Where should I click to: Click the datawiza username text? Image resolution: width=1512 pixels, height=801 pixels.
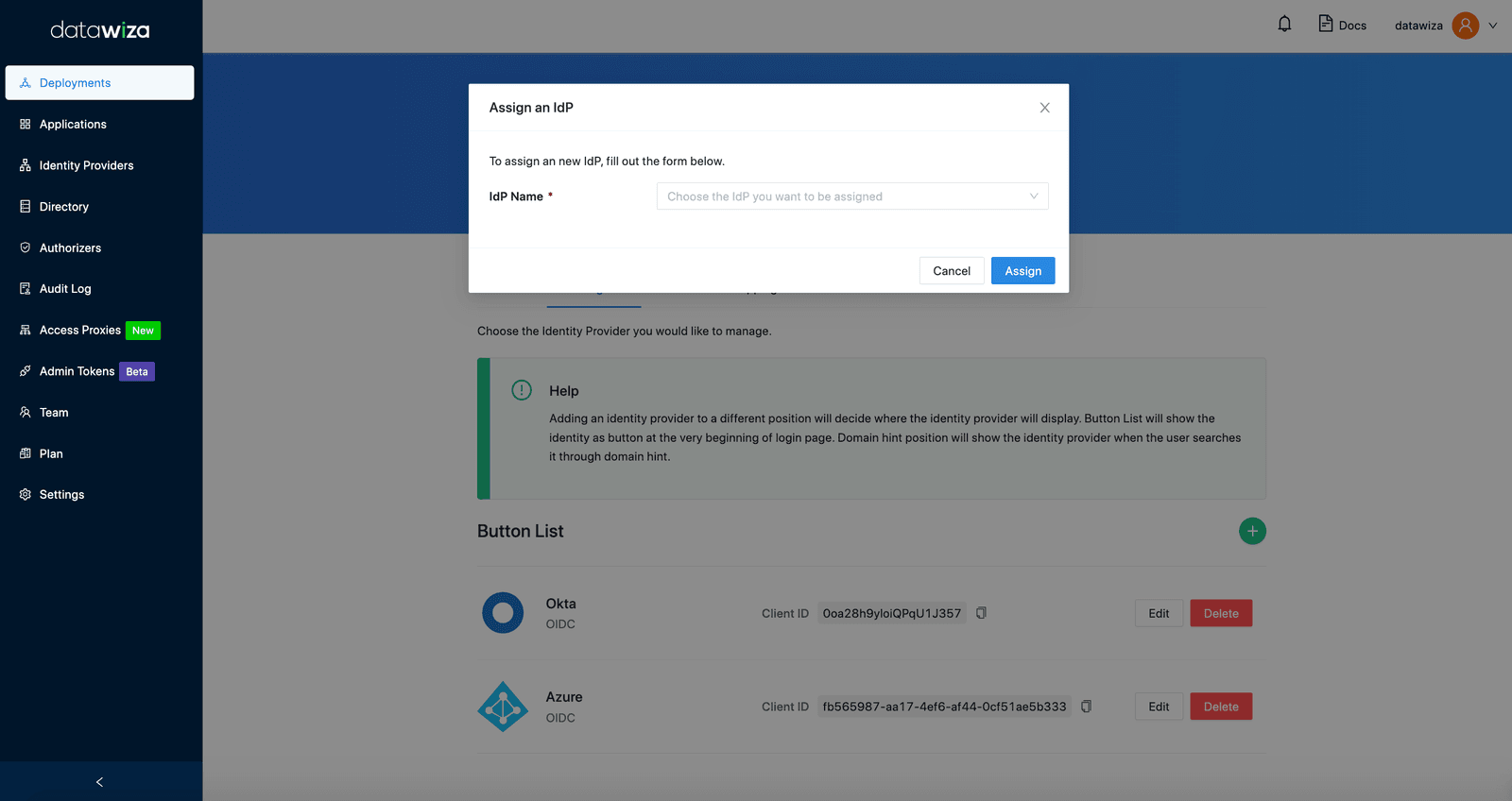[1418, 26]
